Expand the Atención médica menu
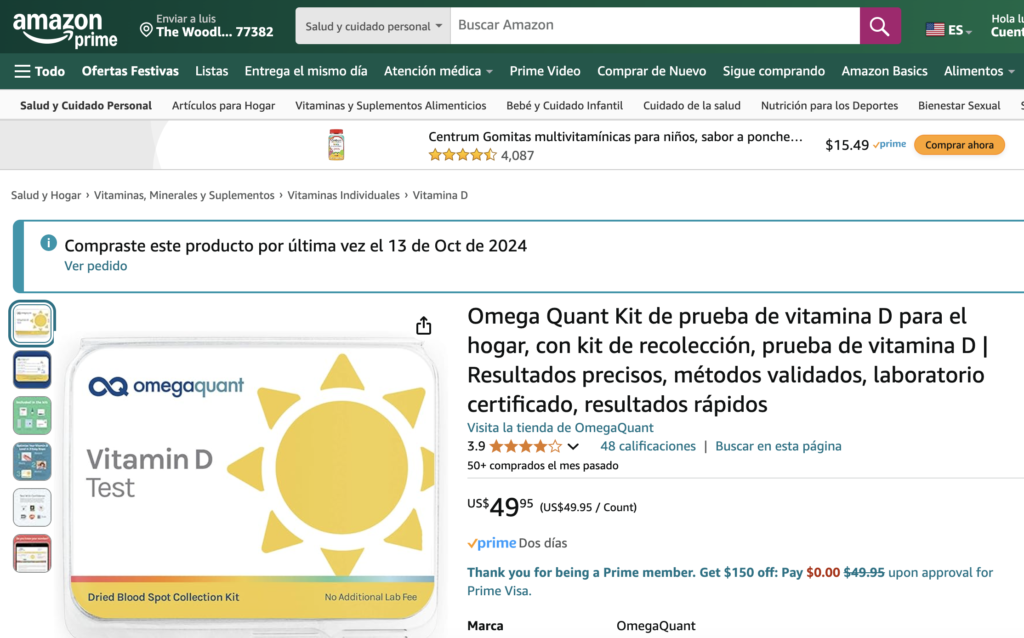The image size is (1024, 638). pyautogui.click(x=438, y=71)
